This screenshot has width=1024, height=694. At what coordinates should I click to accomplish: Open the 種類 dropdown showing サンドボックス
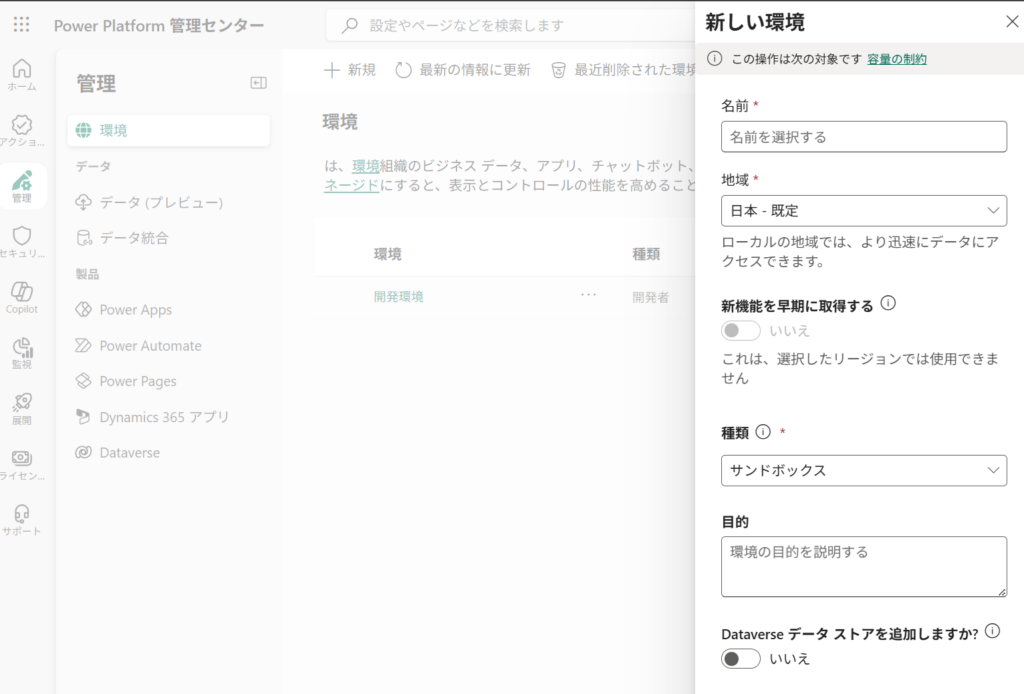pyautogui.click(x=863, y=470)
